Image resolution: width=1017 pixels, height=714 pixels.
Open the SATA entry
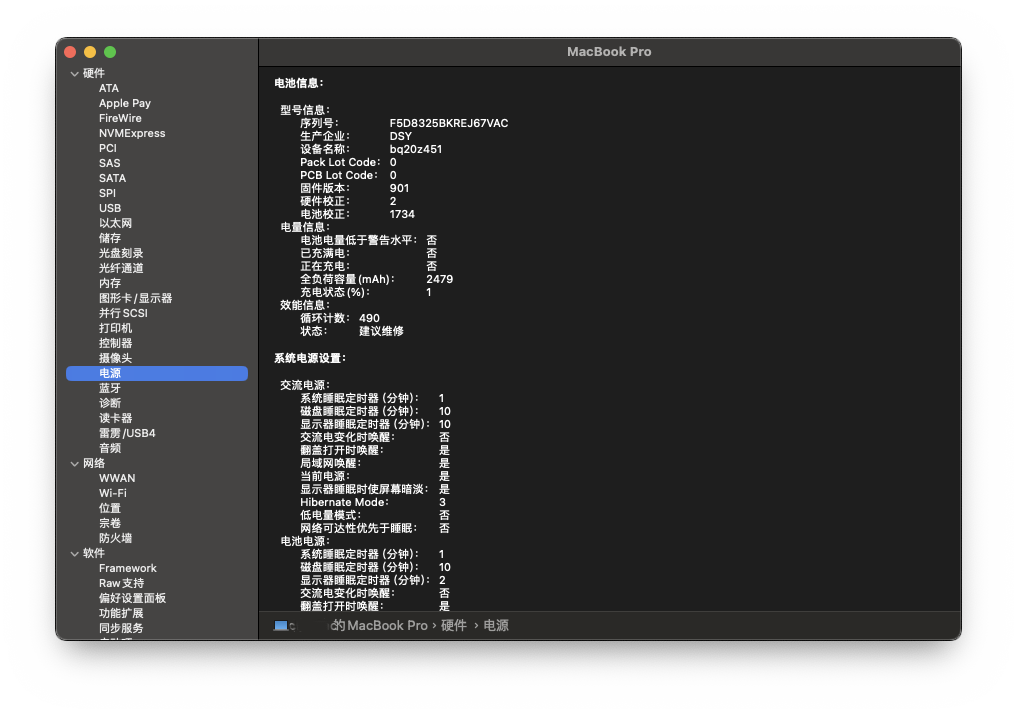click(x=112, y=178)
